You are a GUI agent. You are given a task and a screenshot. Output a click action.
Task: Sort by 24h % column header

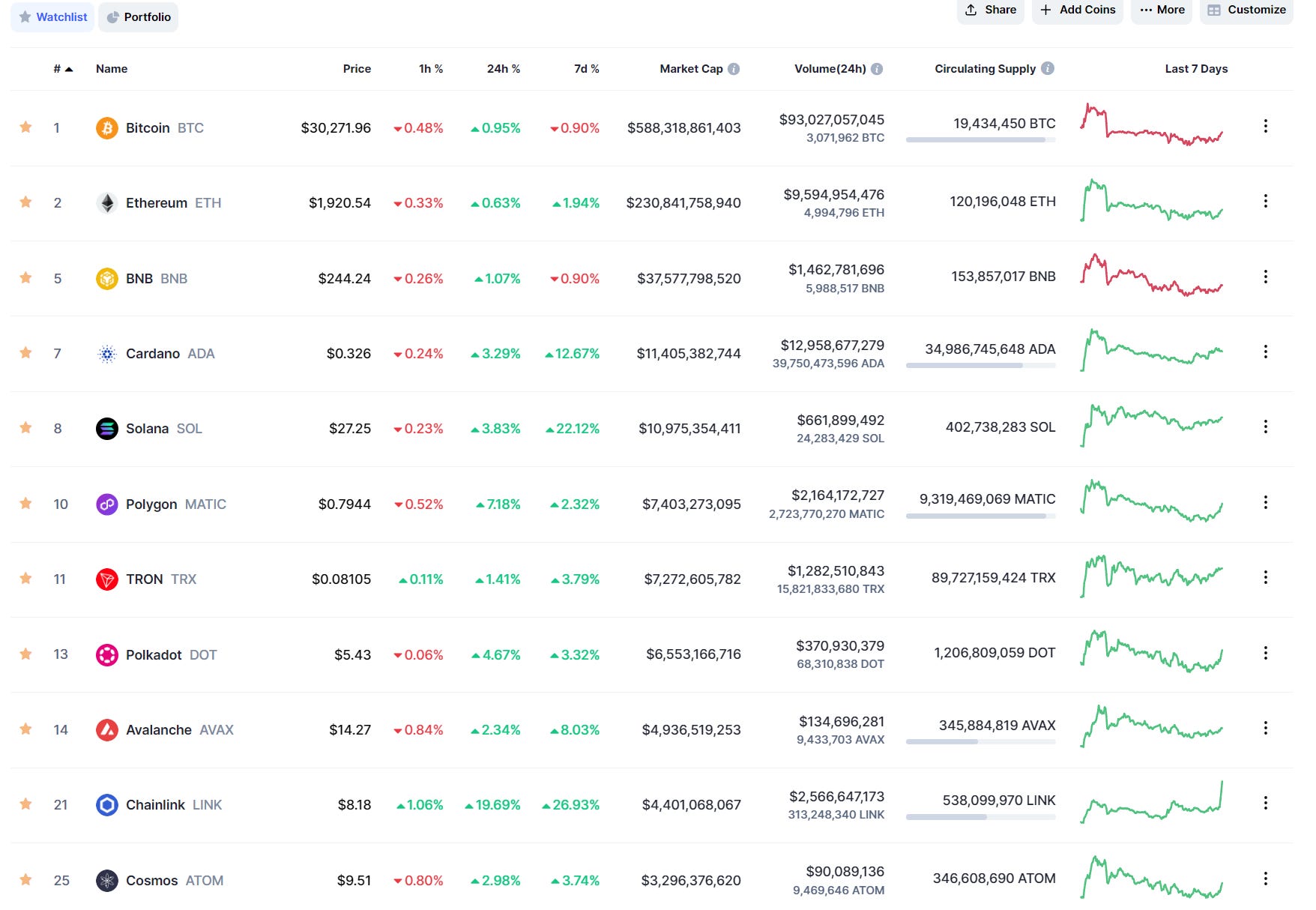(x=504, y=69)
